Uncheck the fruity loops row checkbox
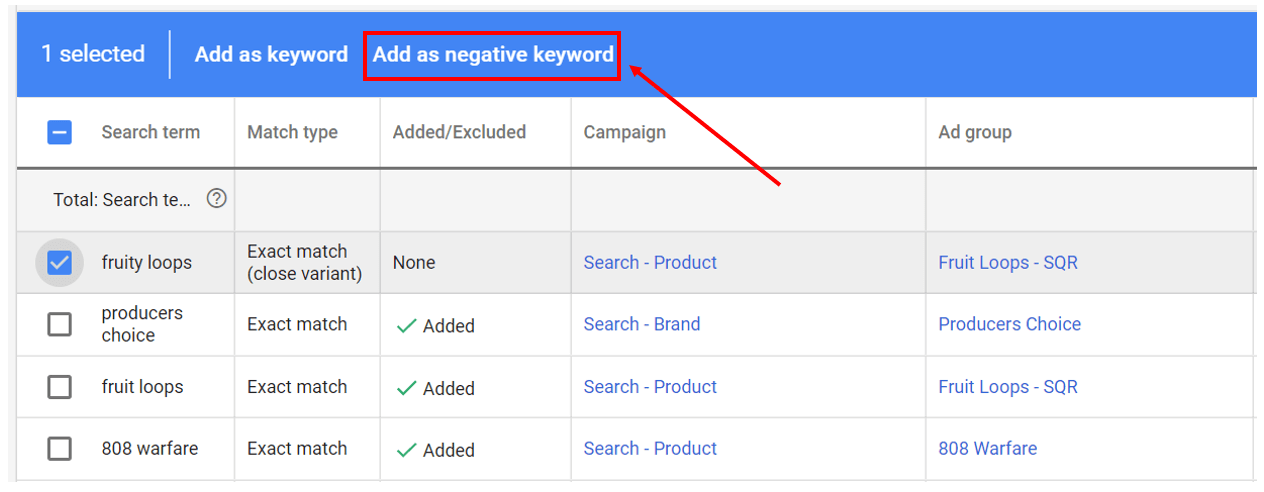Viewport: 1264px width, 492px height. pos(60,263)
